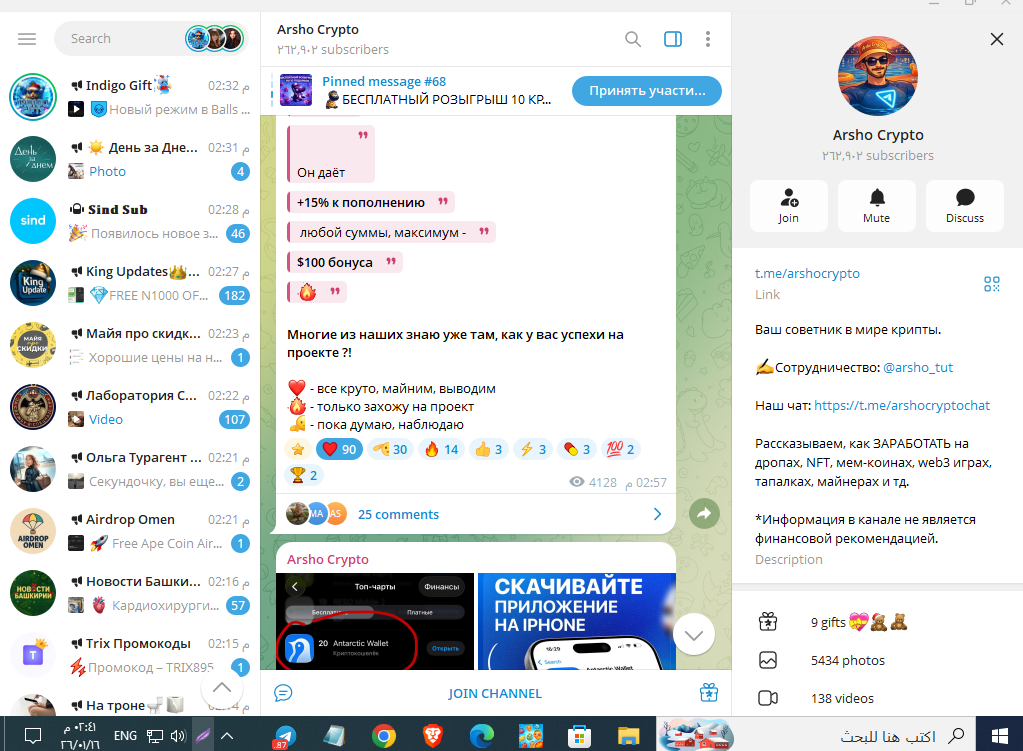1023x751 pixels.
Task: Open the stories avatars in search bar
Action: coord(214,38)
